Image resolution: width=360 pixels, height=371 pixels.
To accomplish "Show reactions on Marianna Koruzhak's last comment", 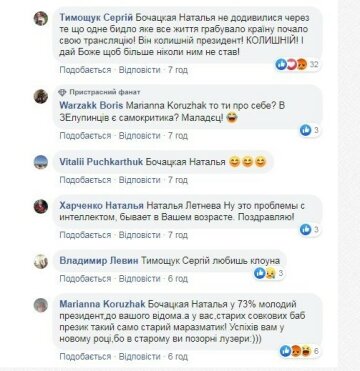I will (x=299, y=351).
